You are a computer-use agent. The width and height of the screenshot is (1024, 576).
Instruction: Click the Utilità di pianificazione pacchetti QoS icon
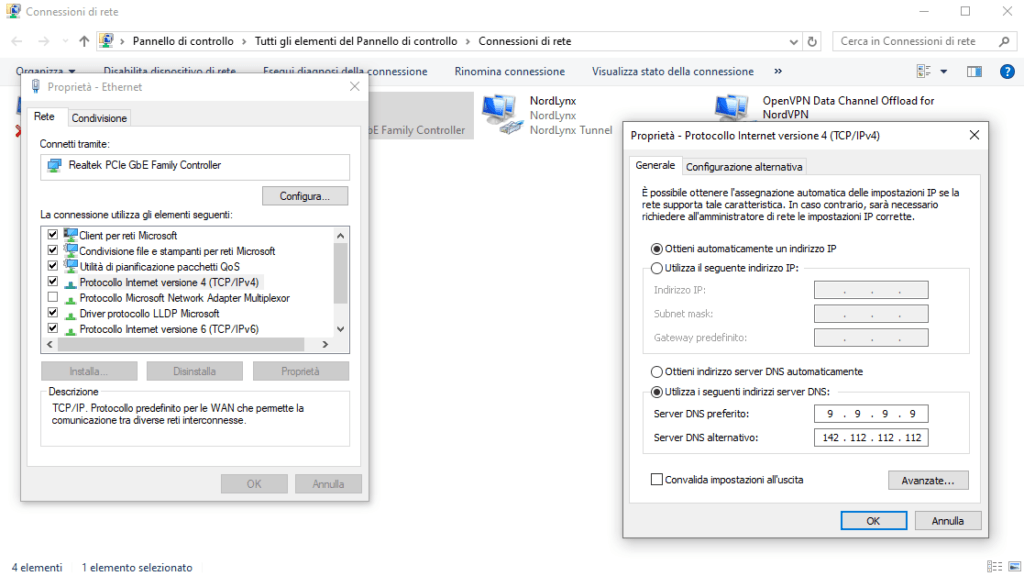pos(71,266)
